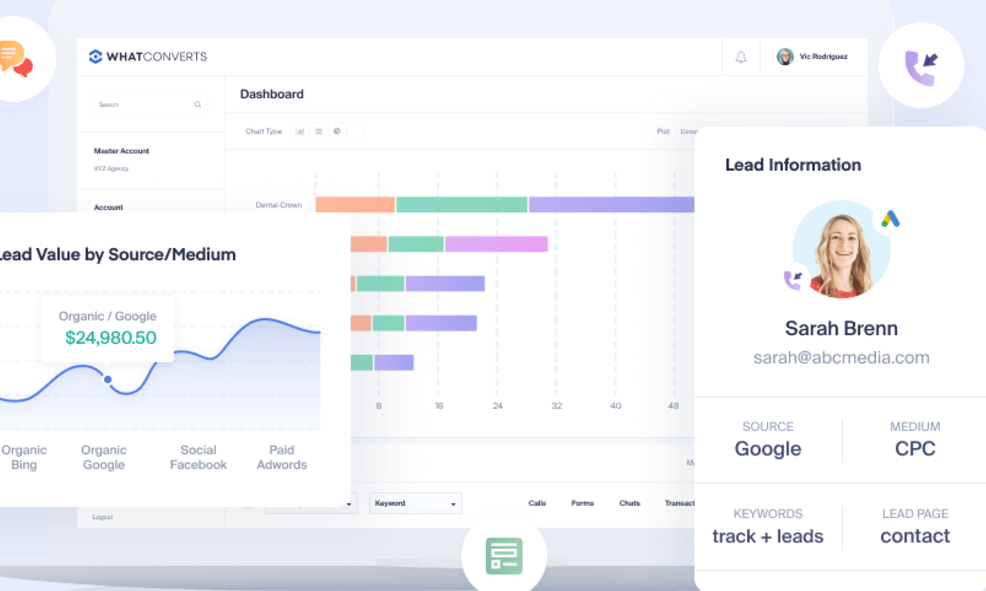
Task: Open the Keyword dropdown
Action: tap(415, 503)
